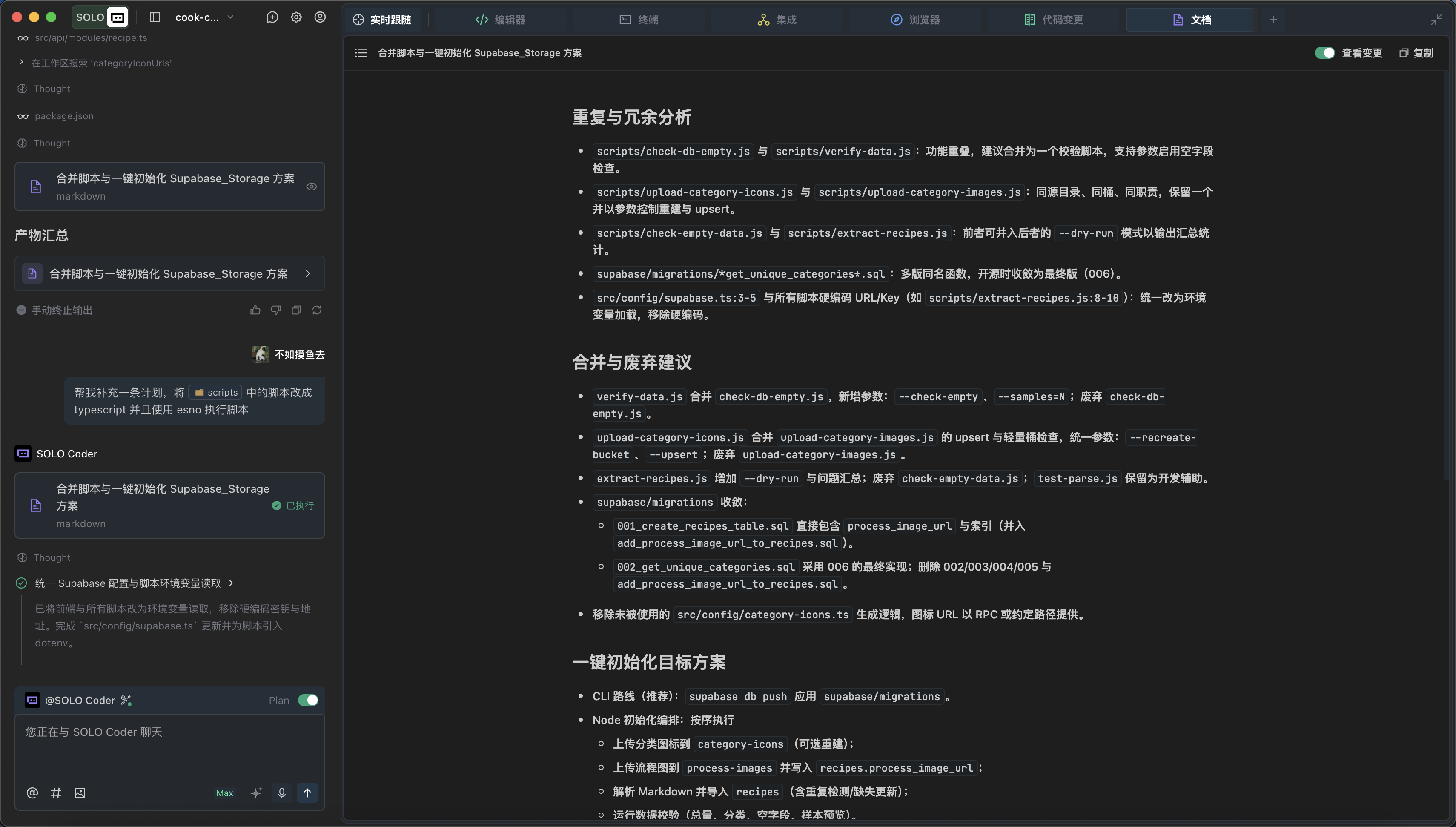The image size is (1456, 827).
Task: Click eye icon on markdown document card
Action: pyautogui.click(x=312, y=187)
